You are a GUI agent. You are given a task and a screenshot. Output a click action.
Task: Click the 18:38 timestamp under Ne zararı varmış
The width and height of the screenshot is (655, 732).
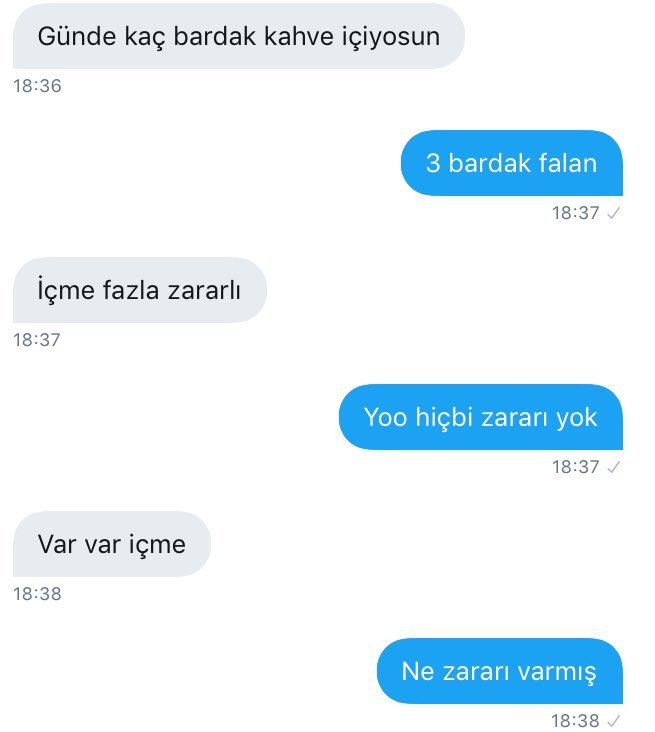575,720
